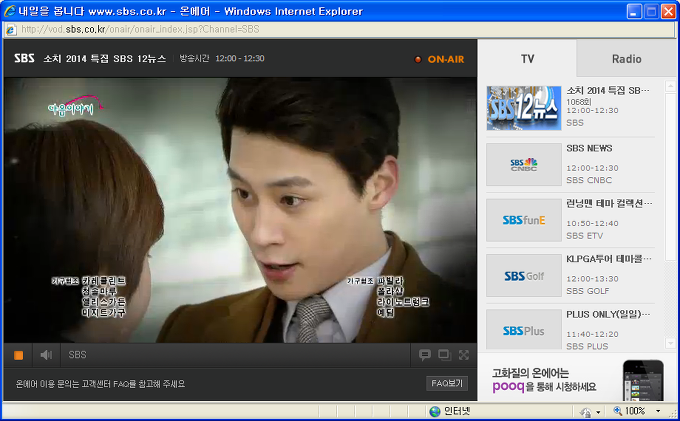This screenshot has height=421, width=680.
Task: Open program title 소치 2014 특집 in channel list
Action: 608,91
